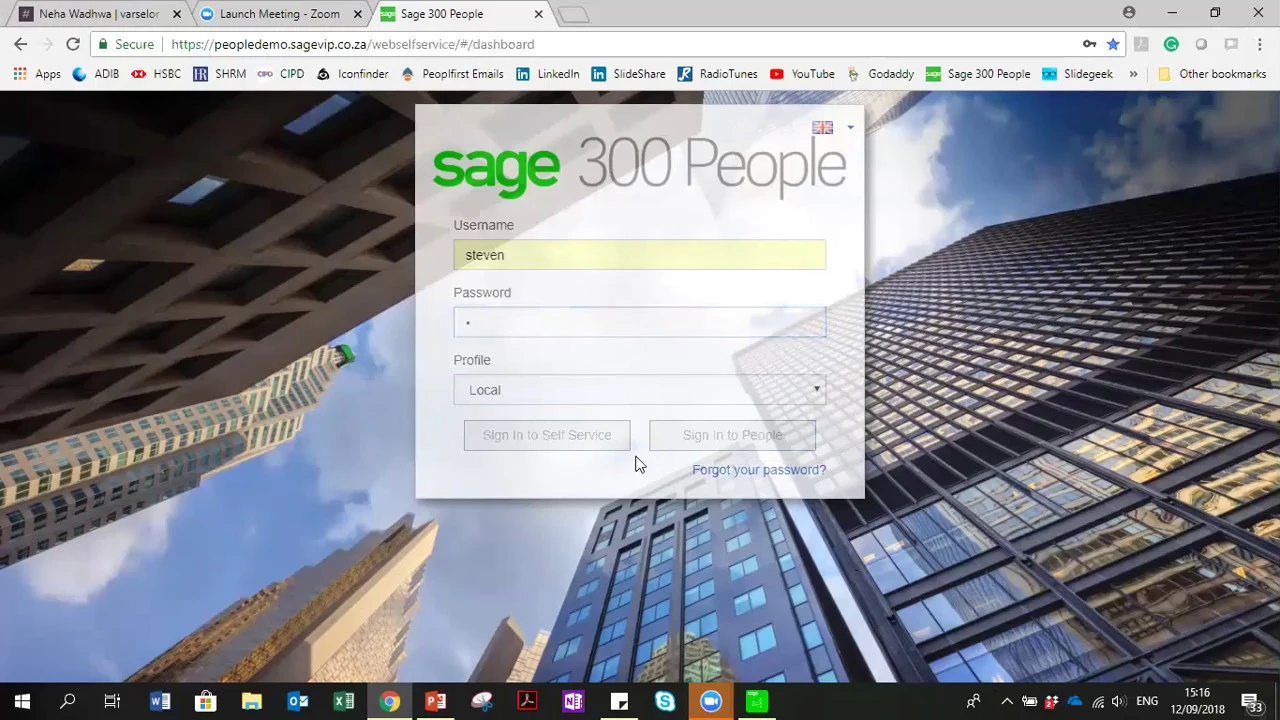
Task: Open Other bookmarks folder
Action: (1212, 74)
